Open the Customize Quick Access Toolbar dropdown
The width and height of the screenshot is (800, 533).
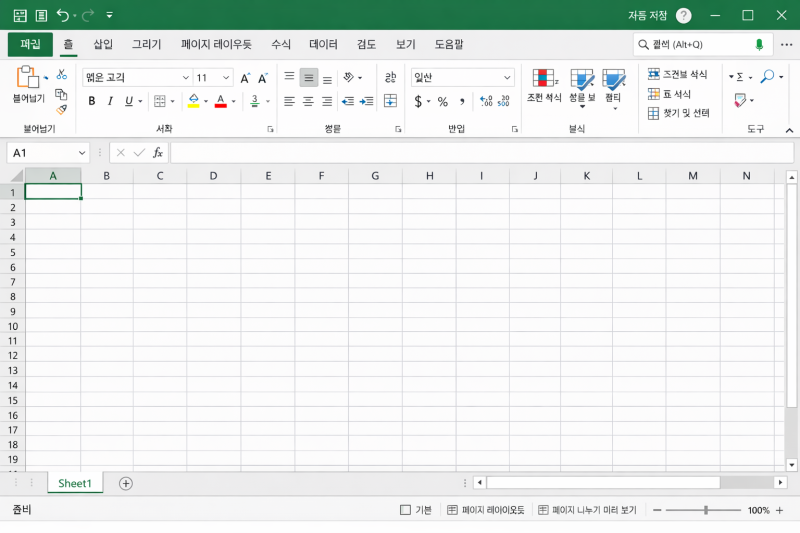pos(109,15)
